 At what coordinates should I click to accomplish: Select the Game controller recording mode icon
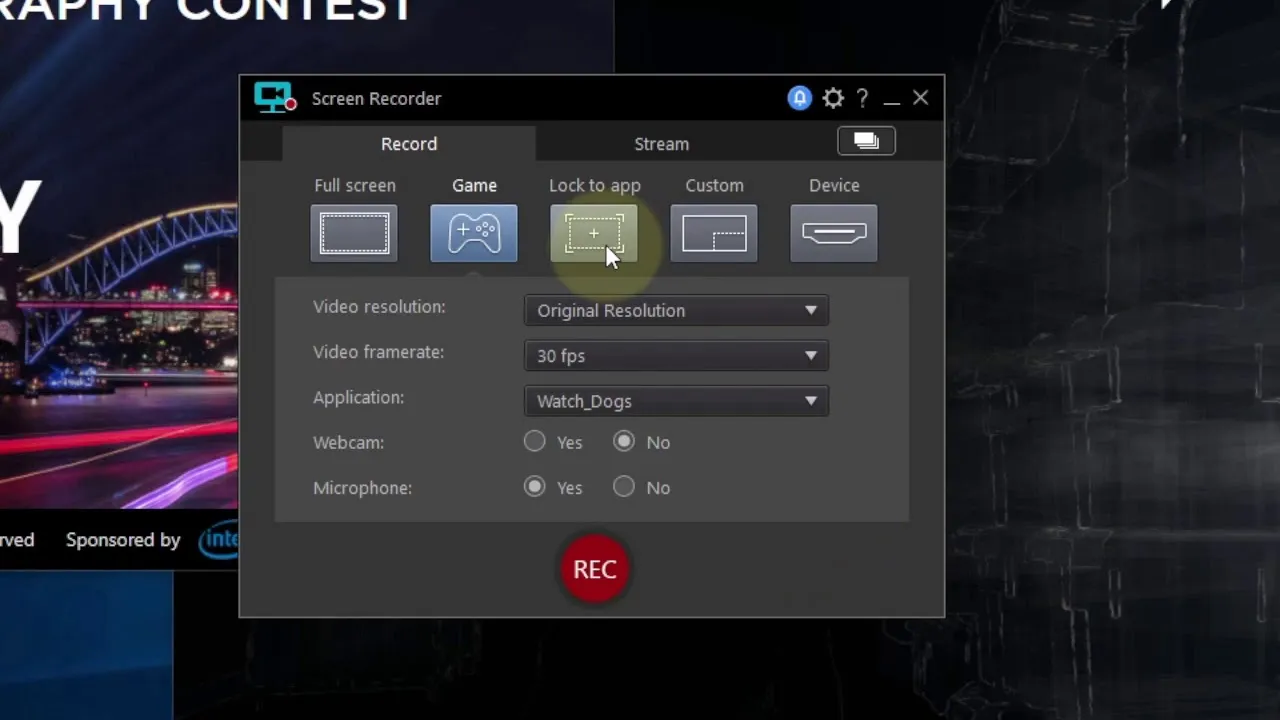[474, 234]
